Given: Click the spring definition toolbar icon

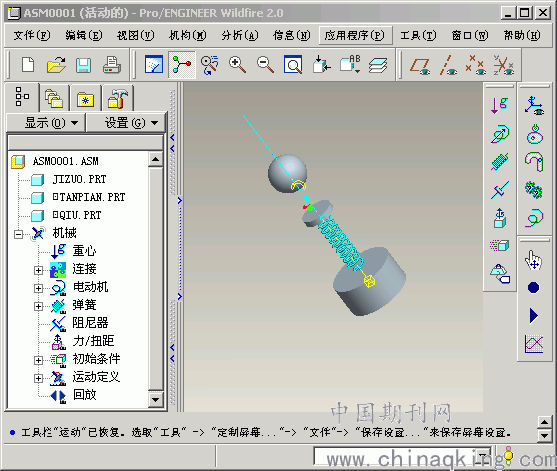Looking at the screenshot, I should tap(500, 162).
